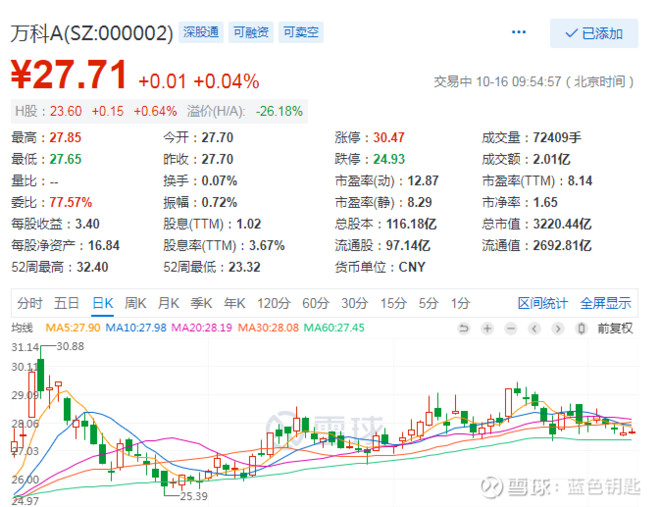The width and height of the screenshot is (660, 507).
Task: Click the MA30:28.08 indicator label
Action: (268, 328)
